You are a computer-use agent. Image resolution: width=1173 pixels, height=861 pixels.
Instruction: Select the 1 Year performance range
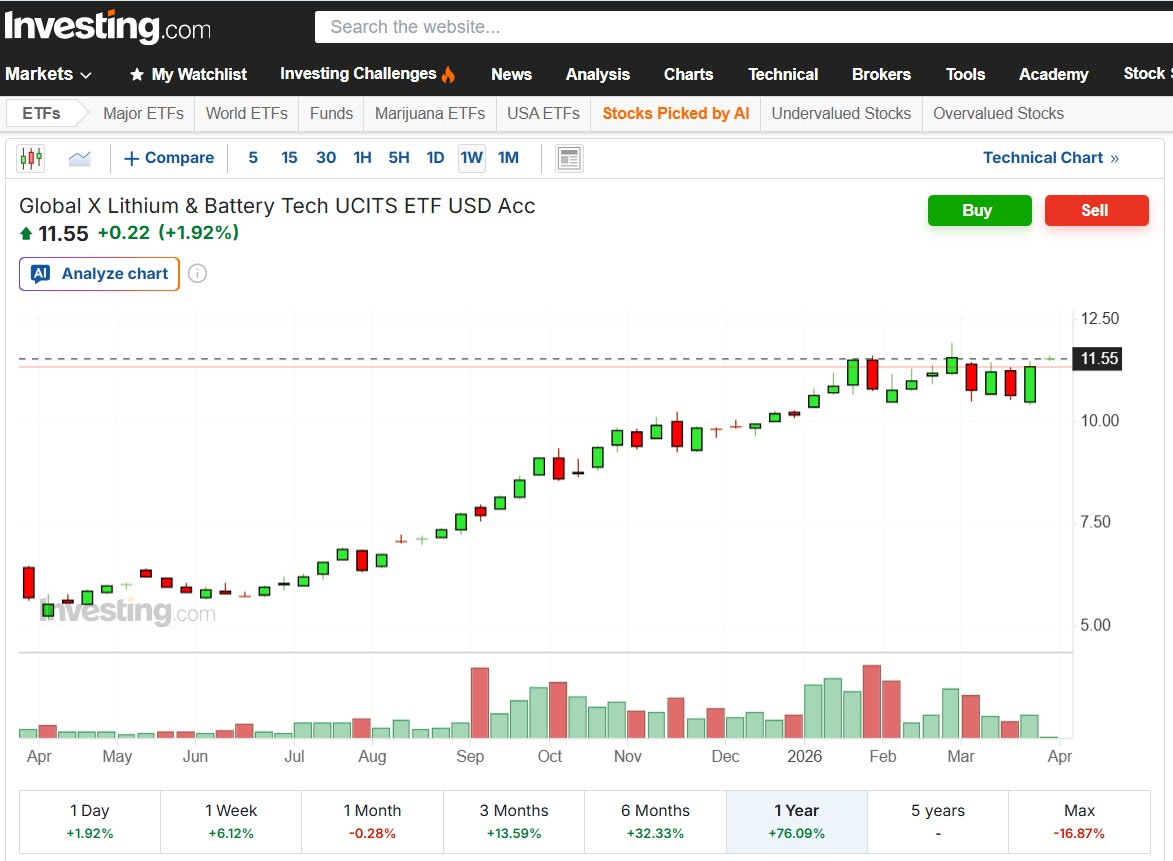[797, 821]
